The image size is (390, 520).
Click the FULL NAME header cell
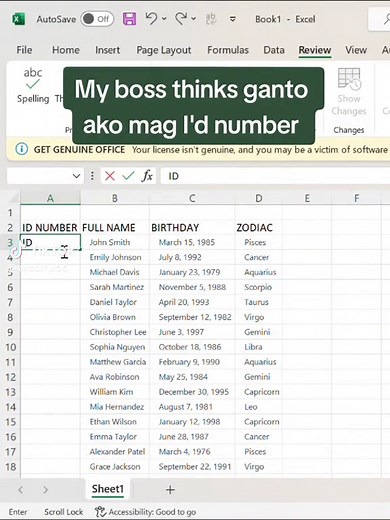pyautogui.click(x=115, y=228)
